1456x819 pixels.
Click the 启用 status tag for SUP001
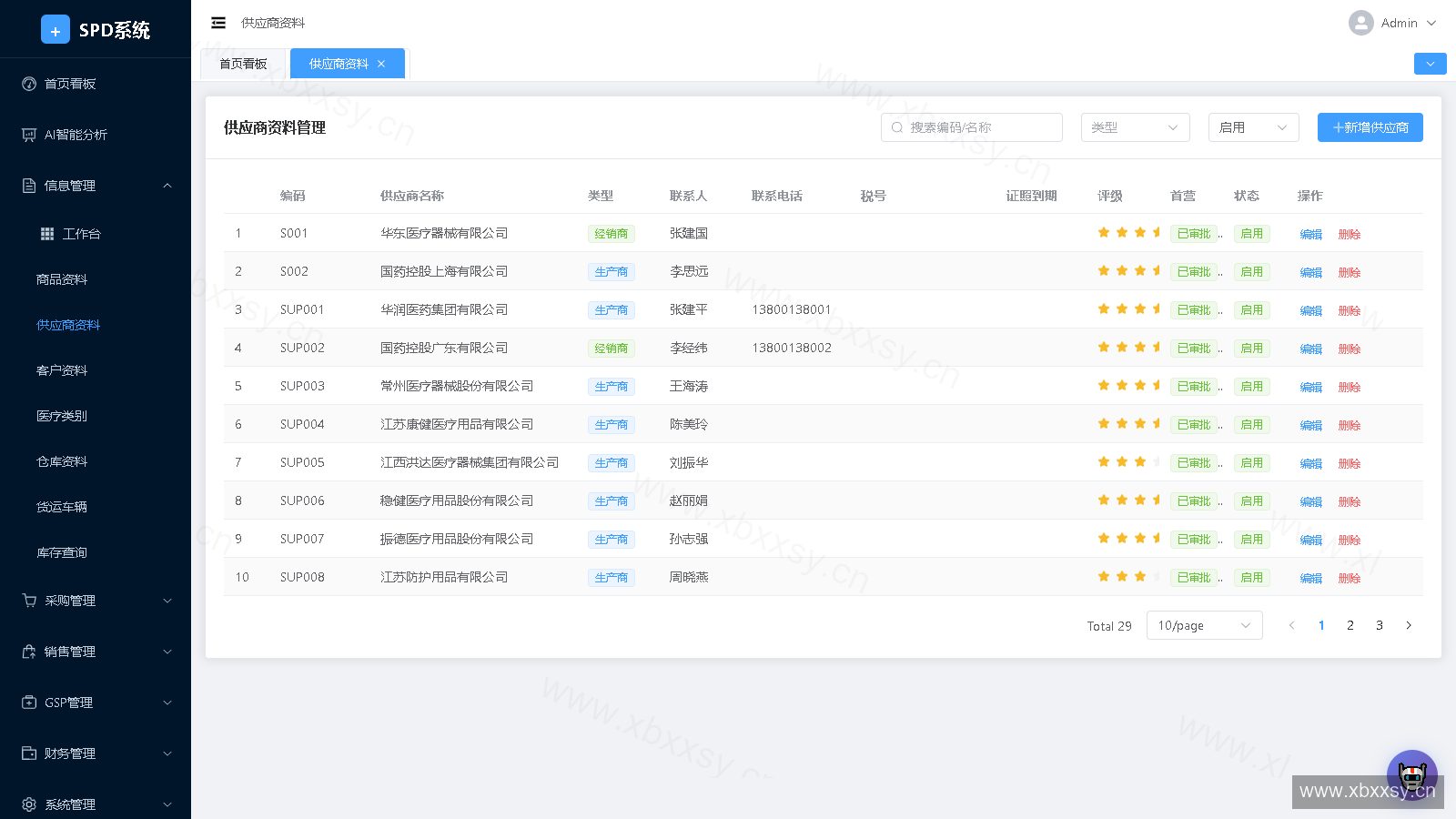[x=1252, y=310]
